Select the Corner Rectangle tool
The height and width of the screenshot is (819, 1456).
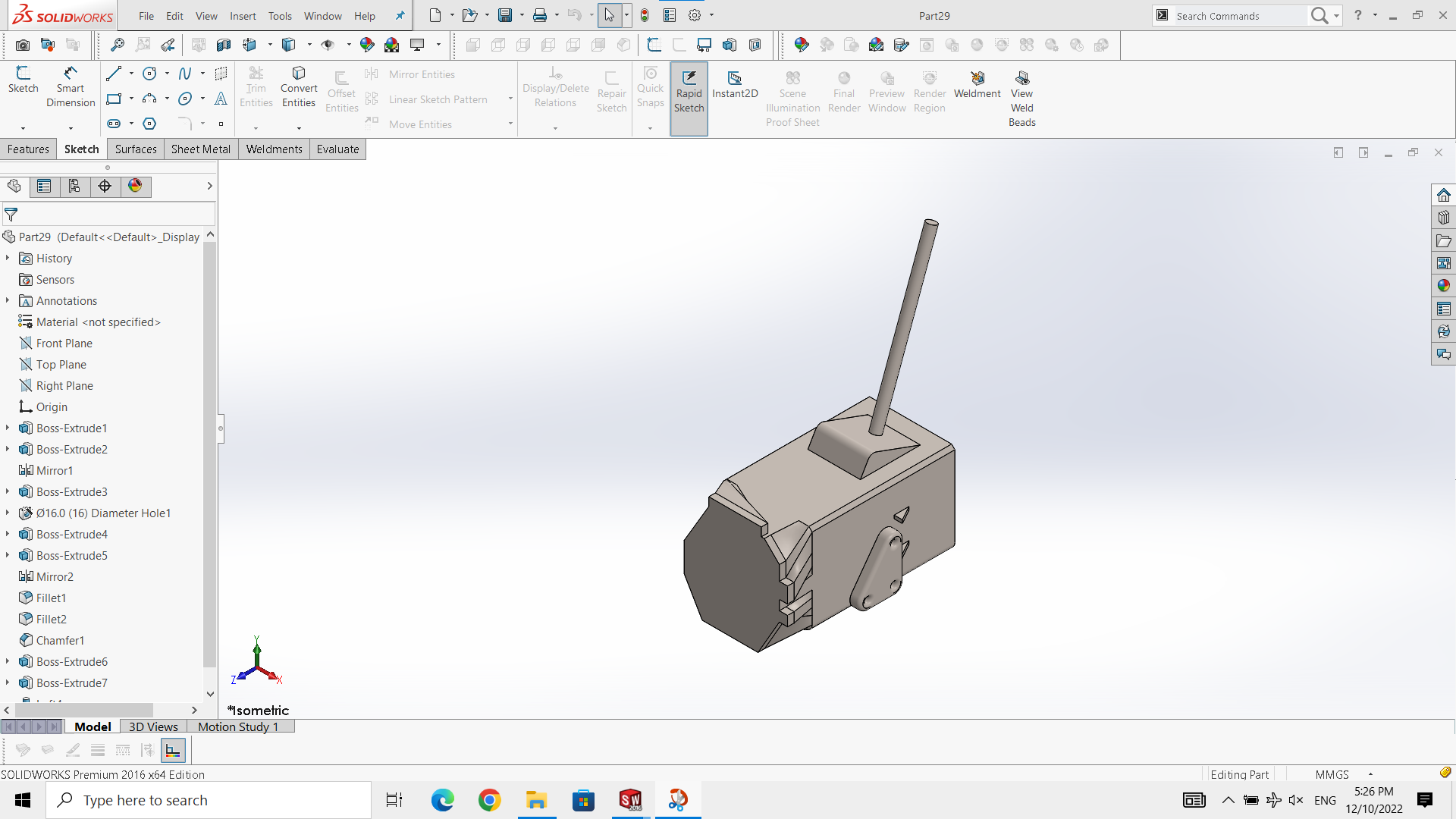(114, 99)
